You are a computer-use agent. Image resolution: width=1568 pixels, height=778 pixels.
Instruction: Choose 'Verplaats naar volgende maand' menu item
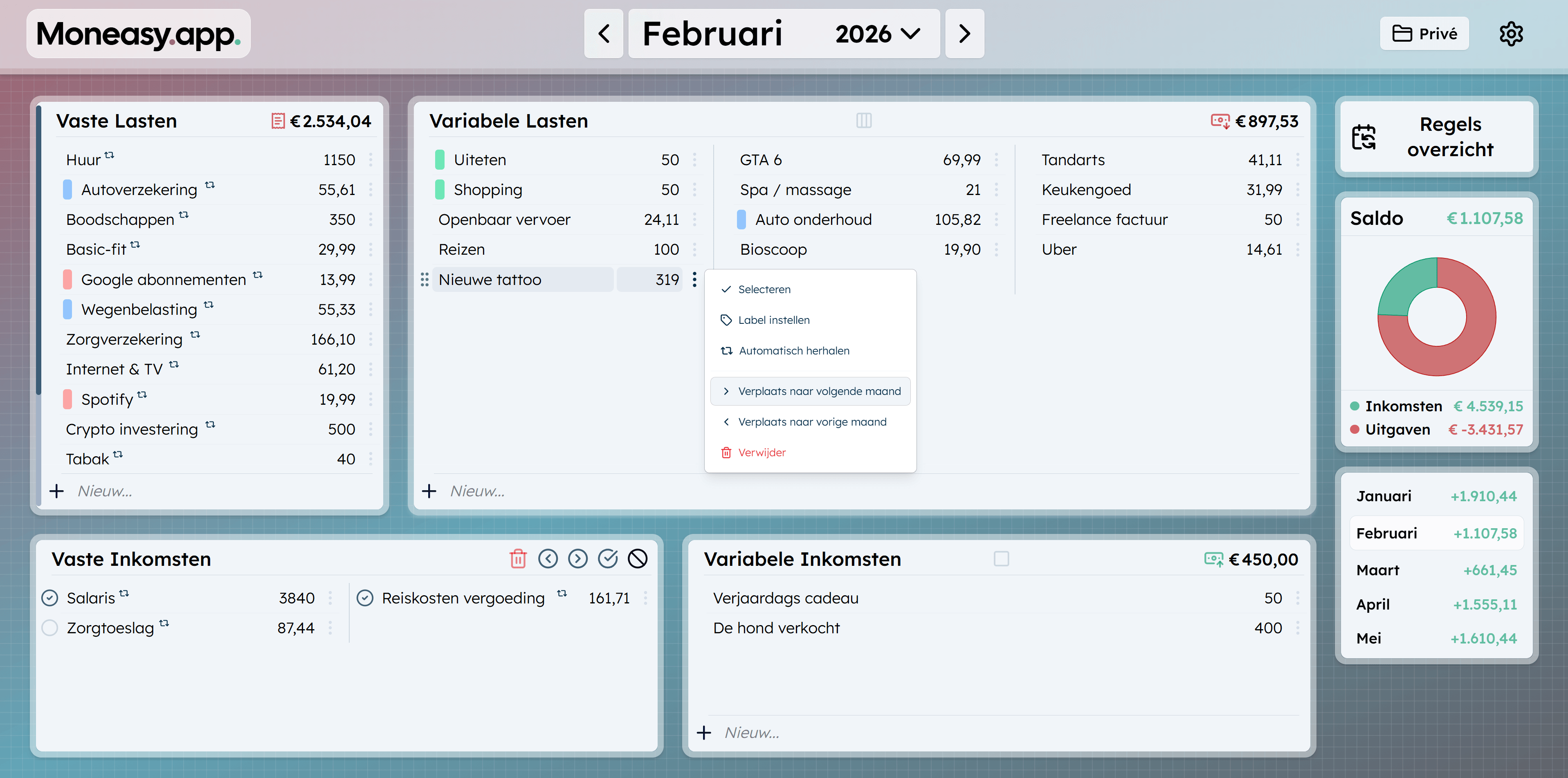click(810, 391)
